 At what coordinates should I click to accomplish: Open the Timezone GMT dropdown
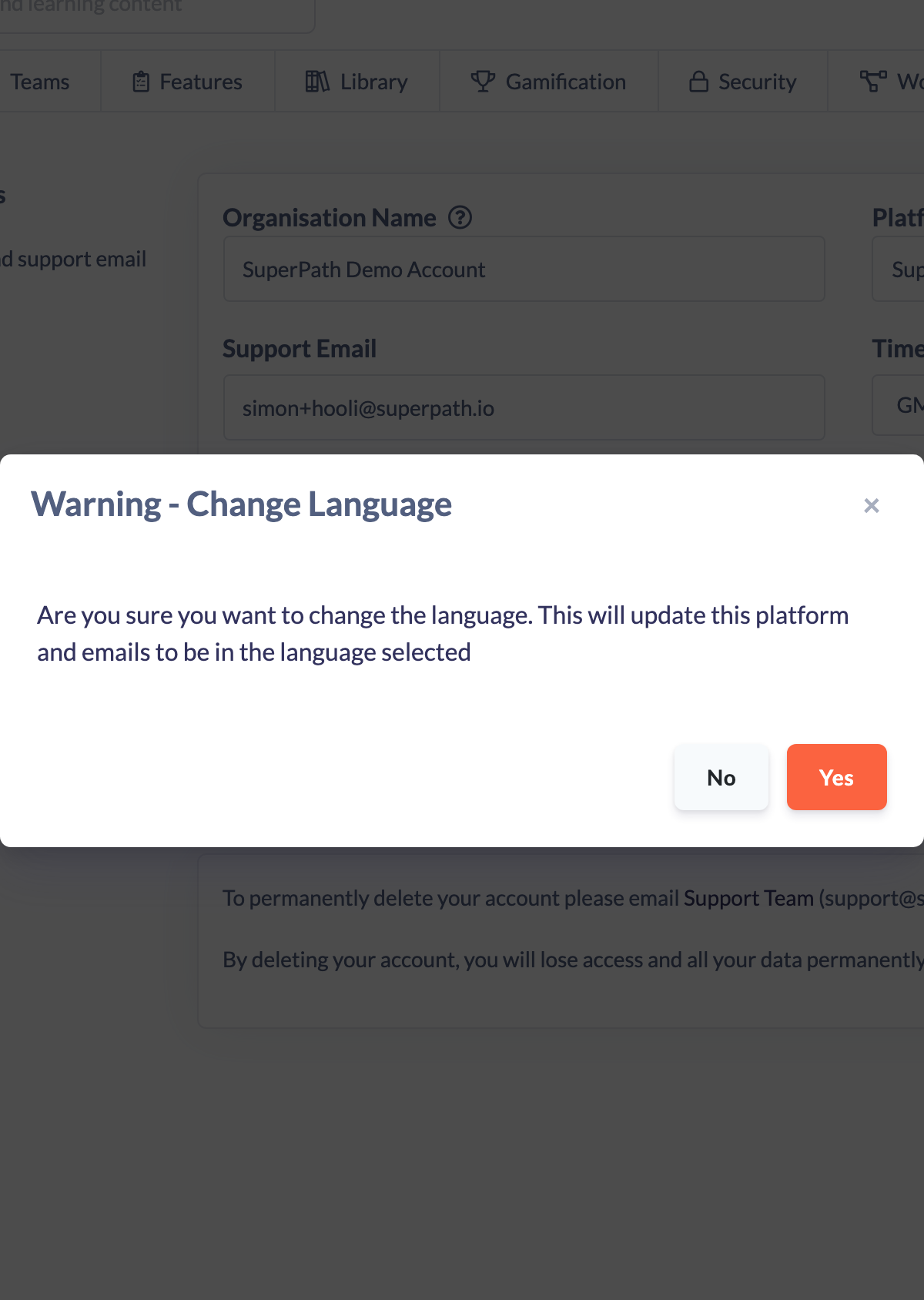pos(899,405)
